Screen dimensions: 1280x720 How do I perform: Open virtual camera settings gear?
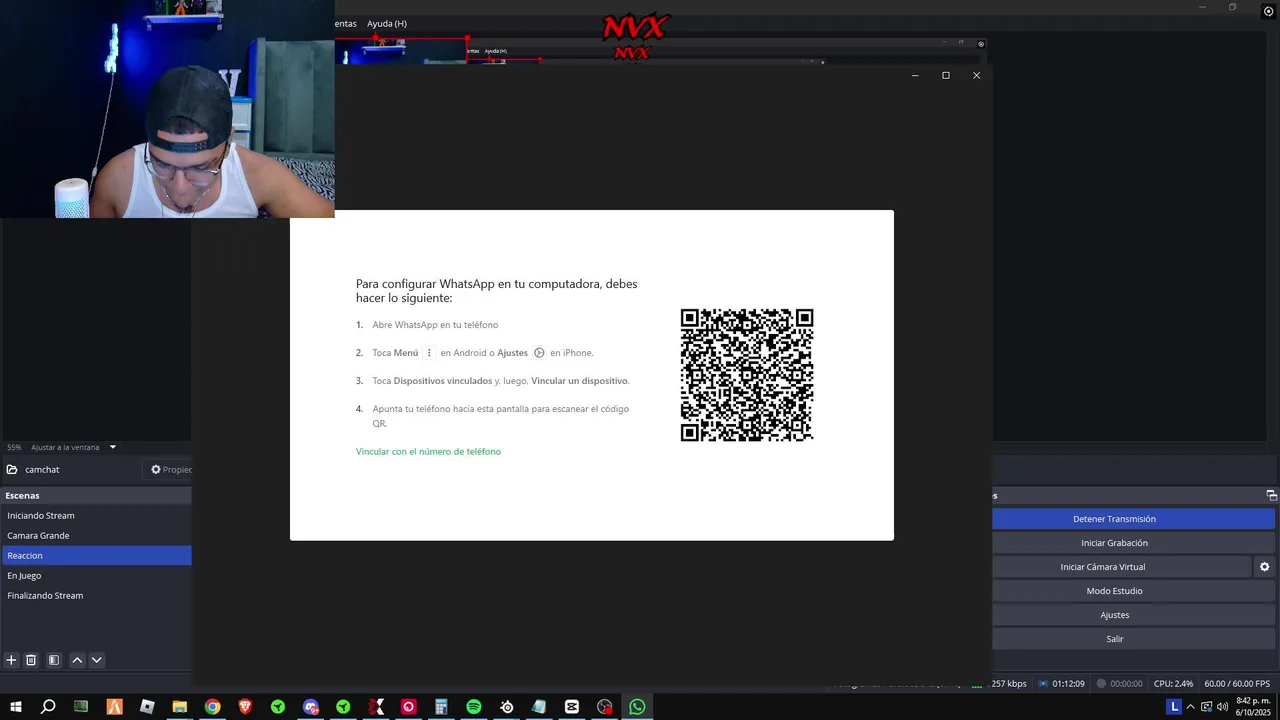[x=1264, y=567]
